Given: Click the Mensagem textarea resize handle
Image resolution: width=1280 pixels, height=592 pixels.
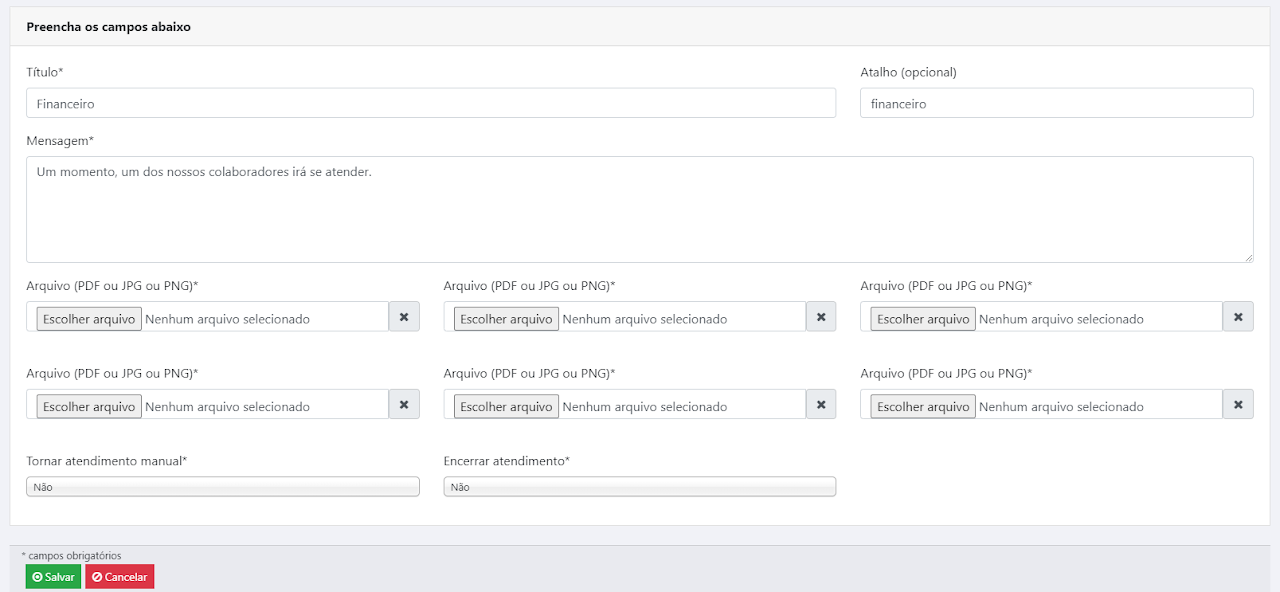Looking at the screenshot, I should pyautogui.click(x=1248, y=258).
